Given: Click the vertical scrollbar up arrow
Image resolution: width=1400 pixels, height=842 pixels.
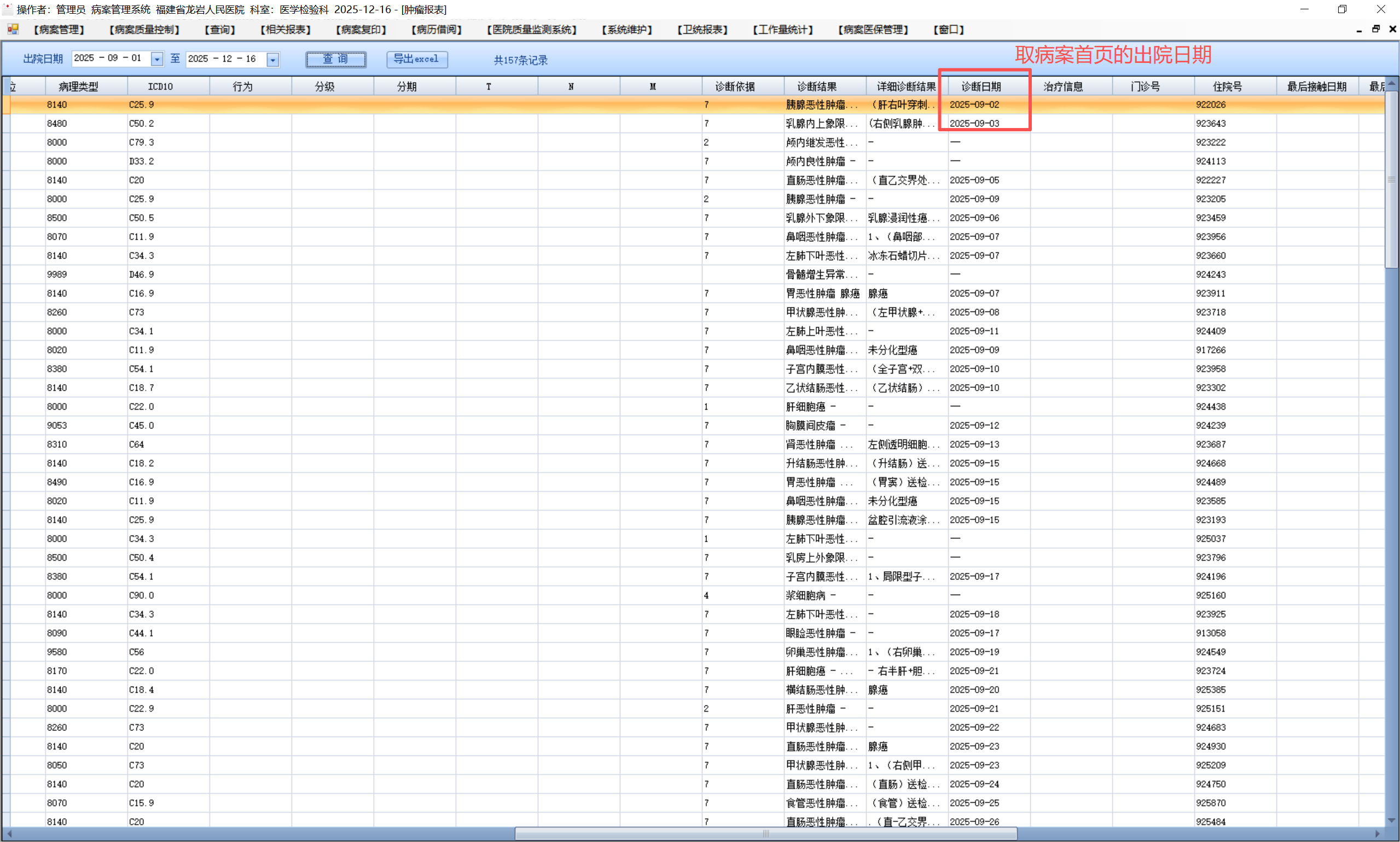Looking at the screenshot, I should [1391, 84].
